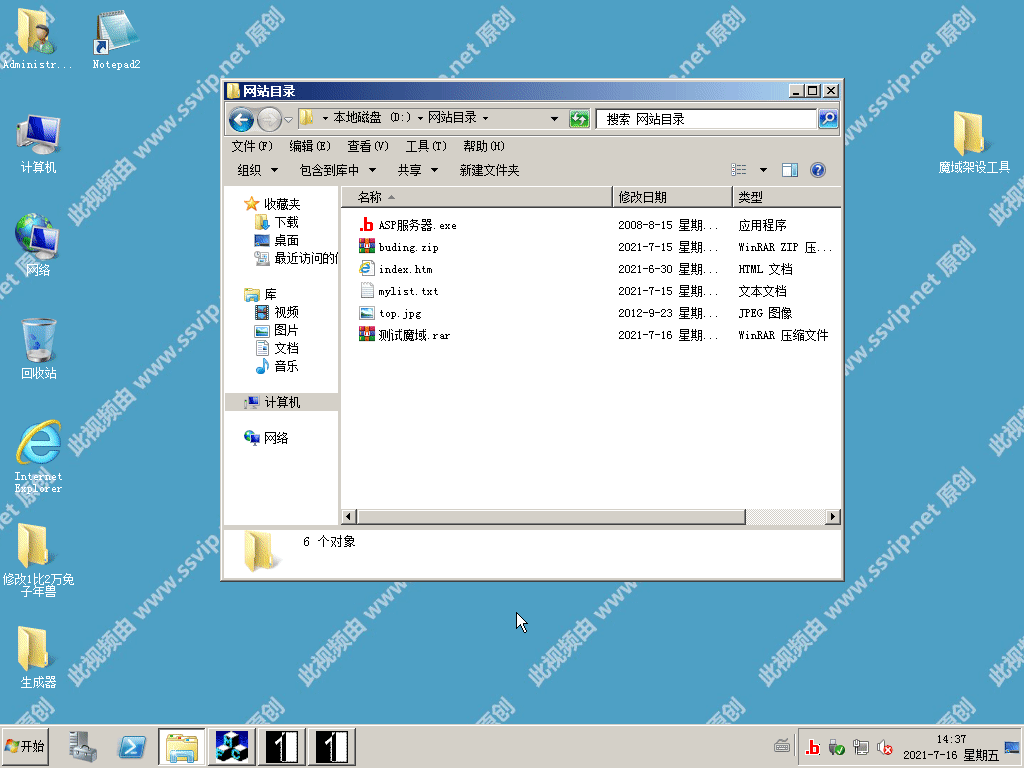Toggle the preview pane button
The width and height of the screenshot is (1024, 768).
click(x=790, y=170)
